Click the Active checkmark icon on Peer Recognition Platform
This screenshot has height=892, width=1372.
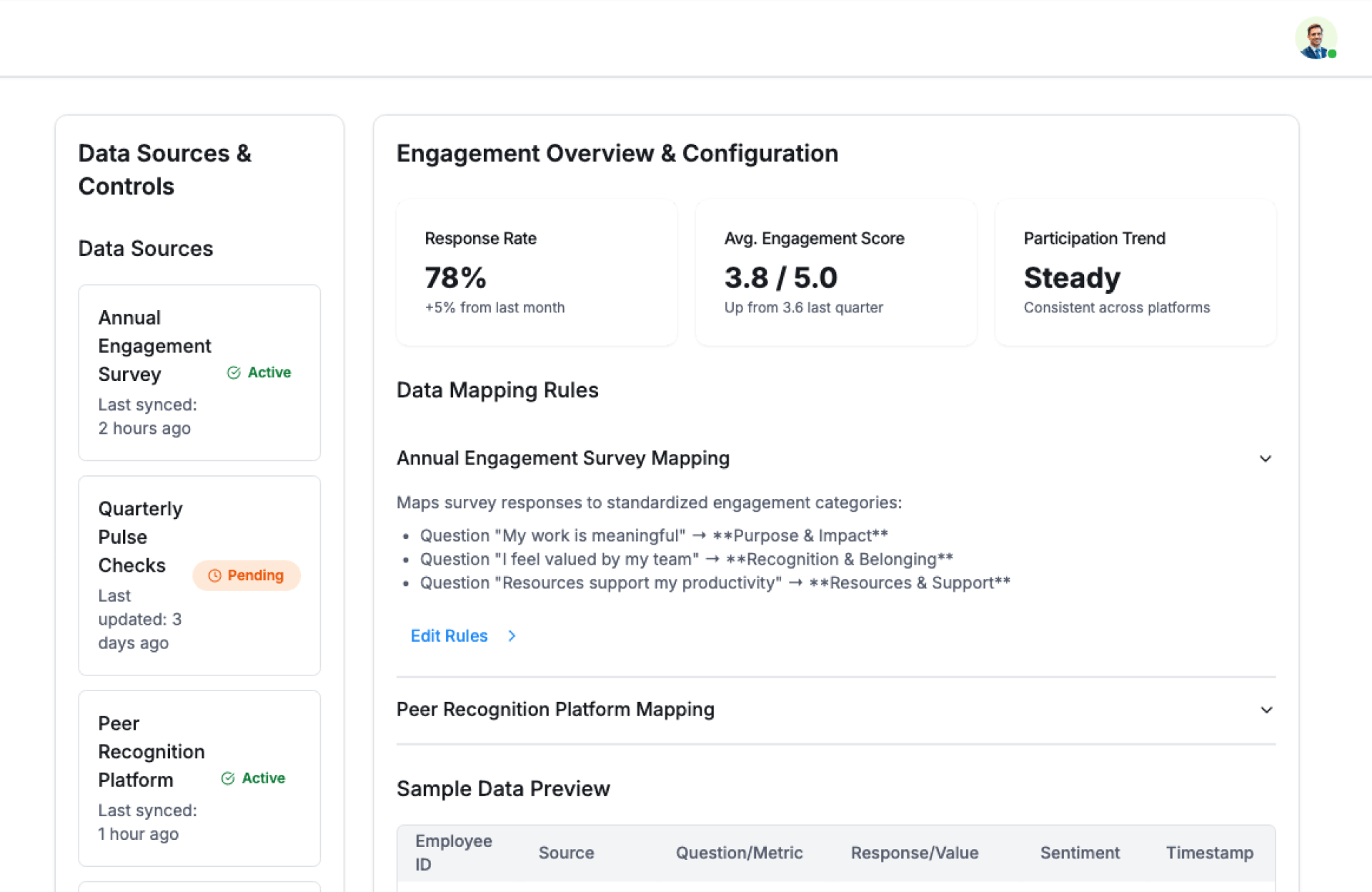pos(228,778)
